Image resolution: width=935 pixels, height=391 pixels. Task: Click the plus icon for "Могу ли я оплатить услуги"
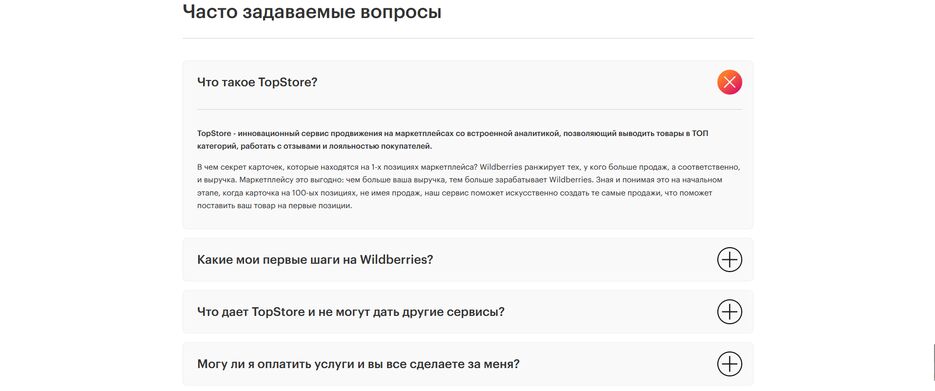tap(729, 364)
